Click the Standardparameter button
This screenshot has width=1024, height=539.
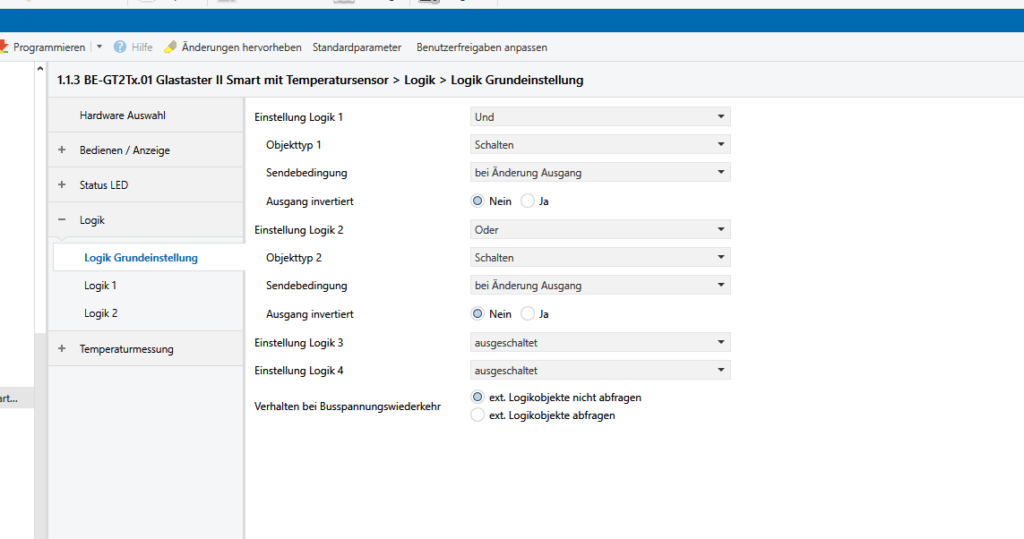pyautogui.click(x=356, y=47)
